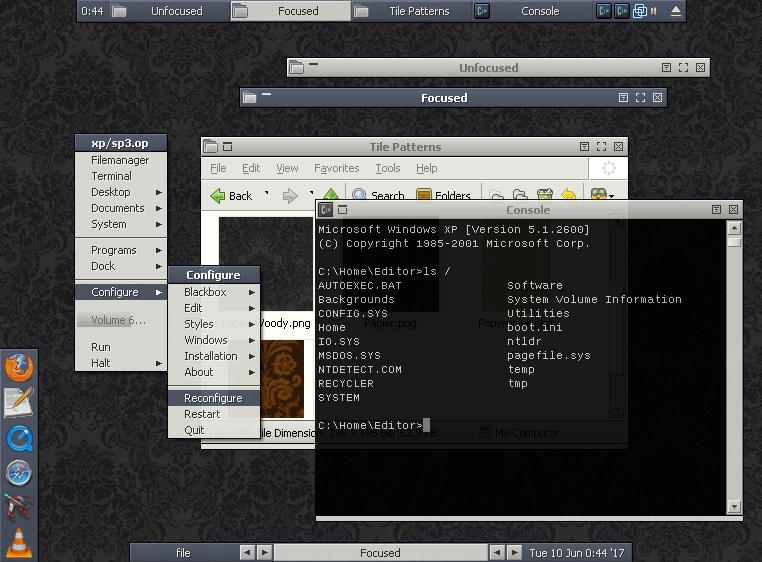
Task: Expand the Documents submenu
Action: tap(121, 208)
